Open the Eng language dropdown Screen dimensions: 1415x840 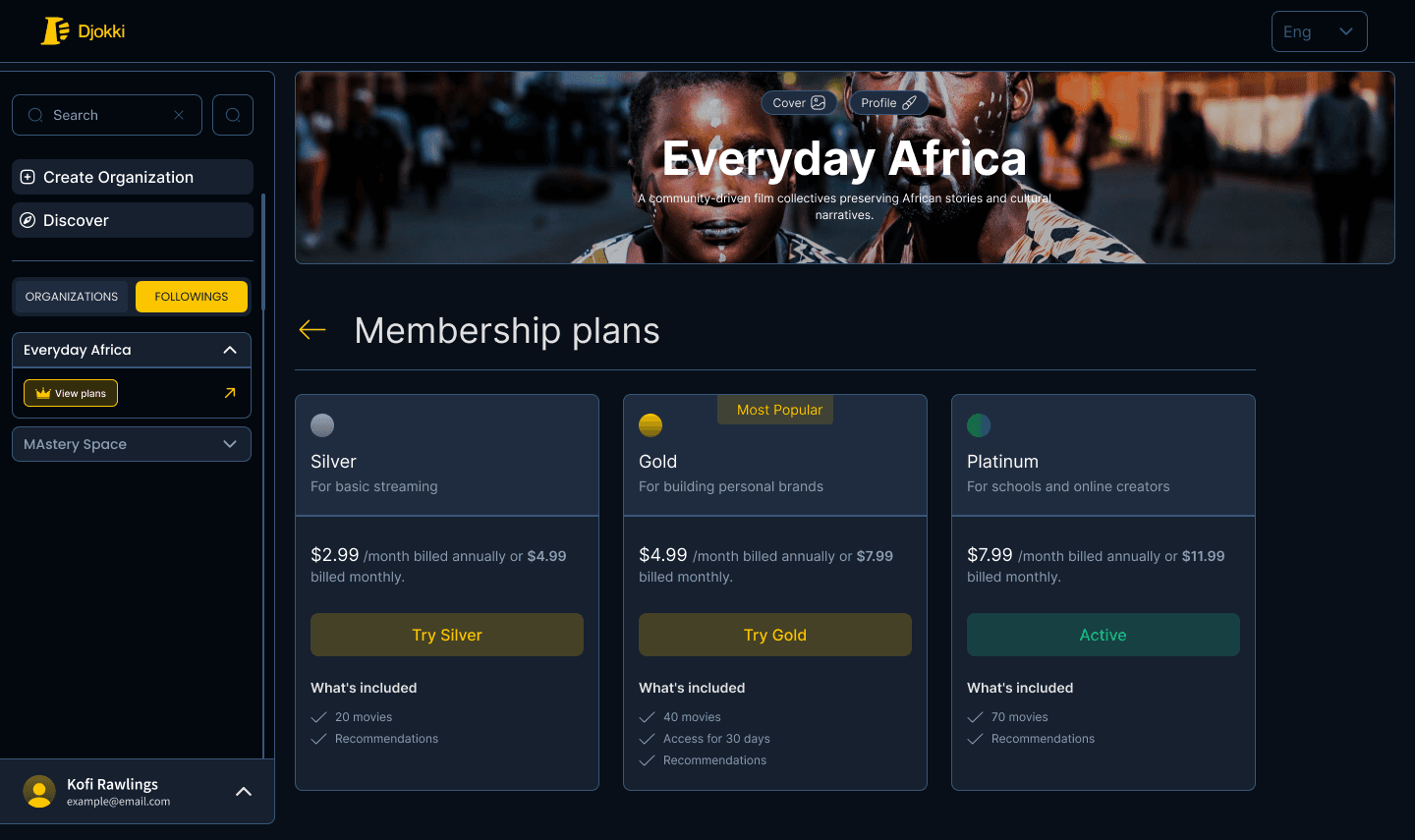(x=1320, y=30)
